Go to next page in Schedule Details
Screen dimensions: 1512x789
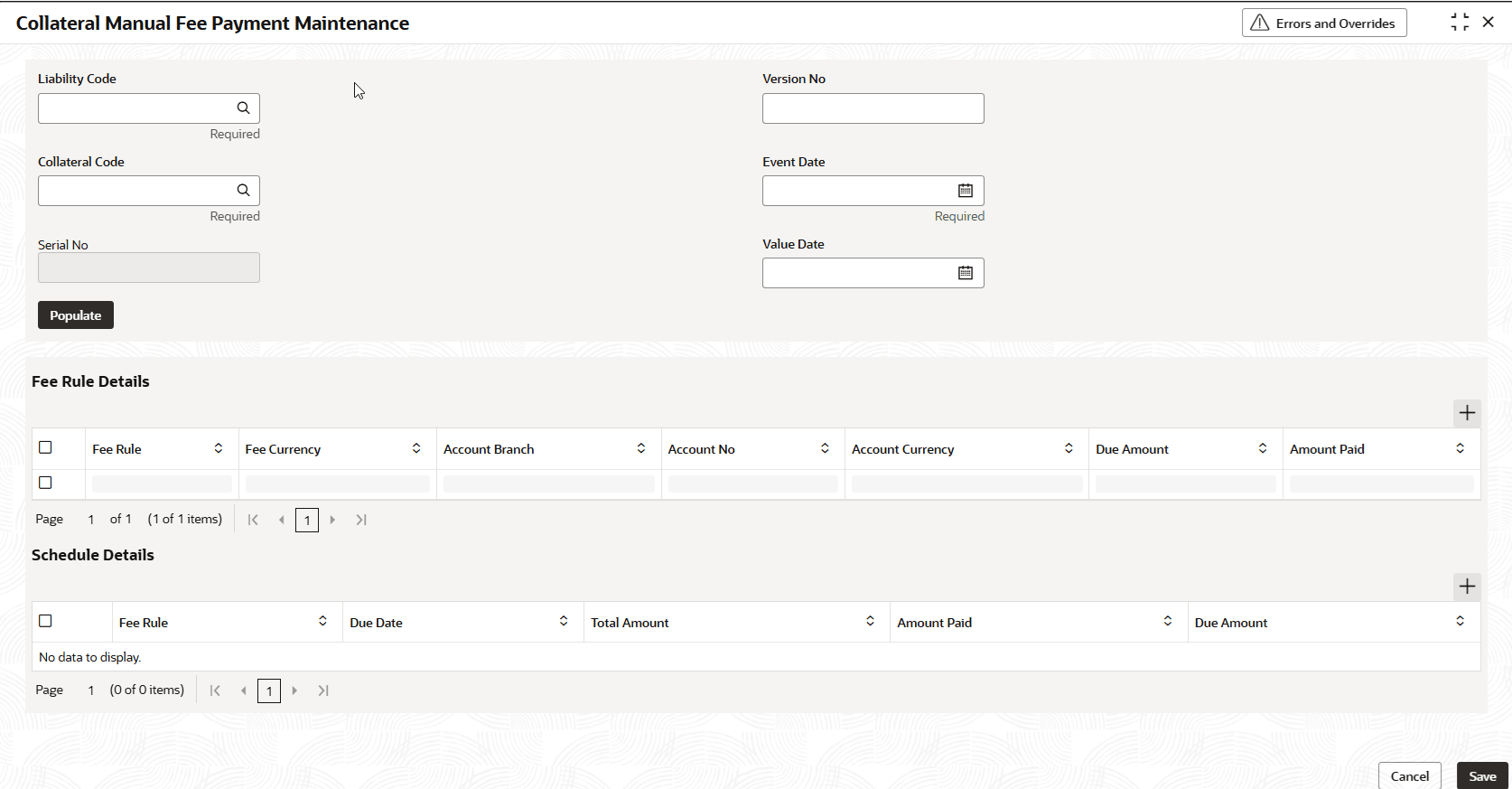click(294, 690)
